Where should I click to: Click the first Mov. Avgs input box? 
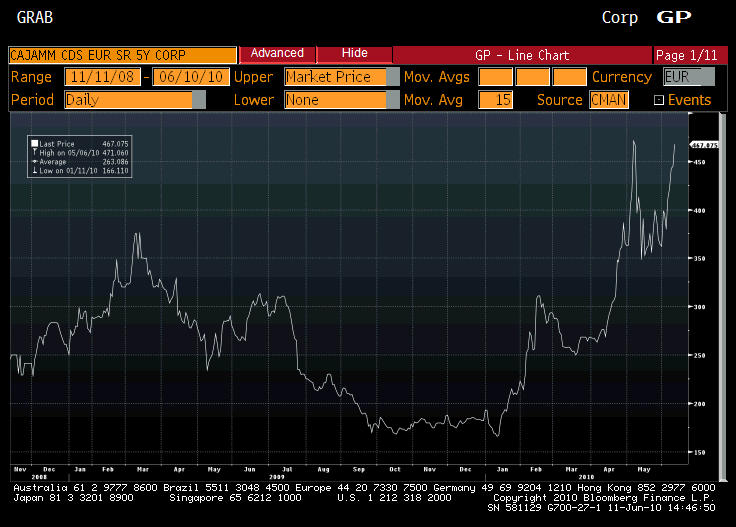pos(495,77)
